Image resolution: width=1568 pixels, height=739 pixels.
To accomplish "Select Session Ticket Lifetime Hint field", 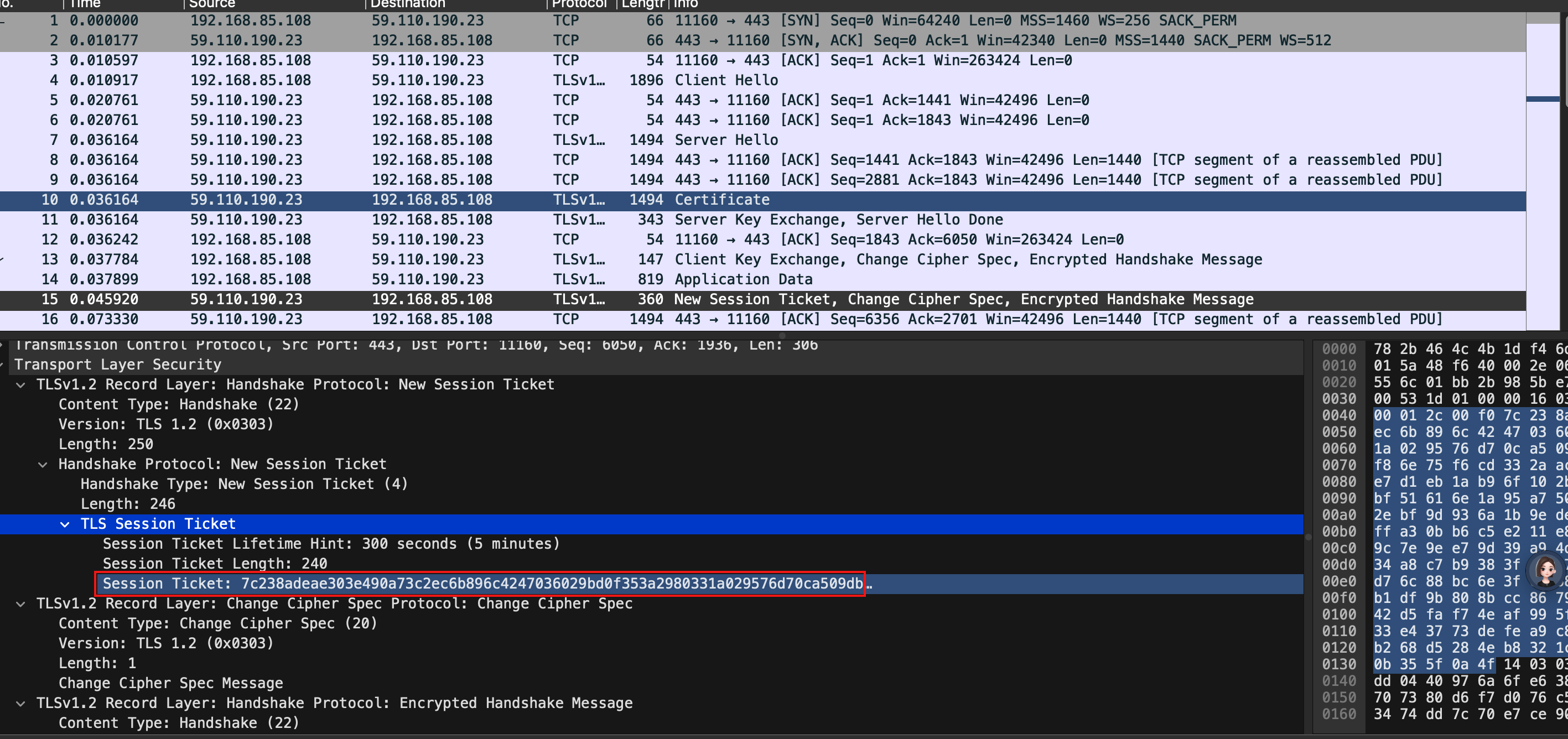I will tap(330, 544).
